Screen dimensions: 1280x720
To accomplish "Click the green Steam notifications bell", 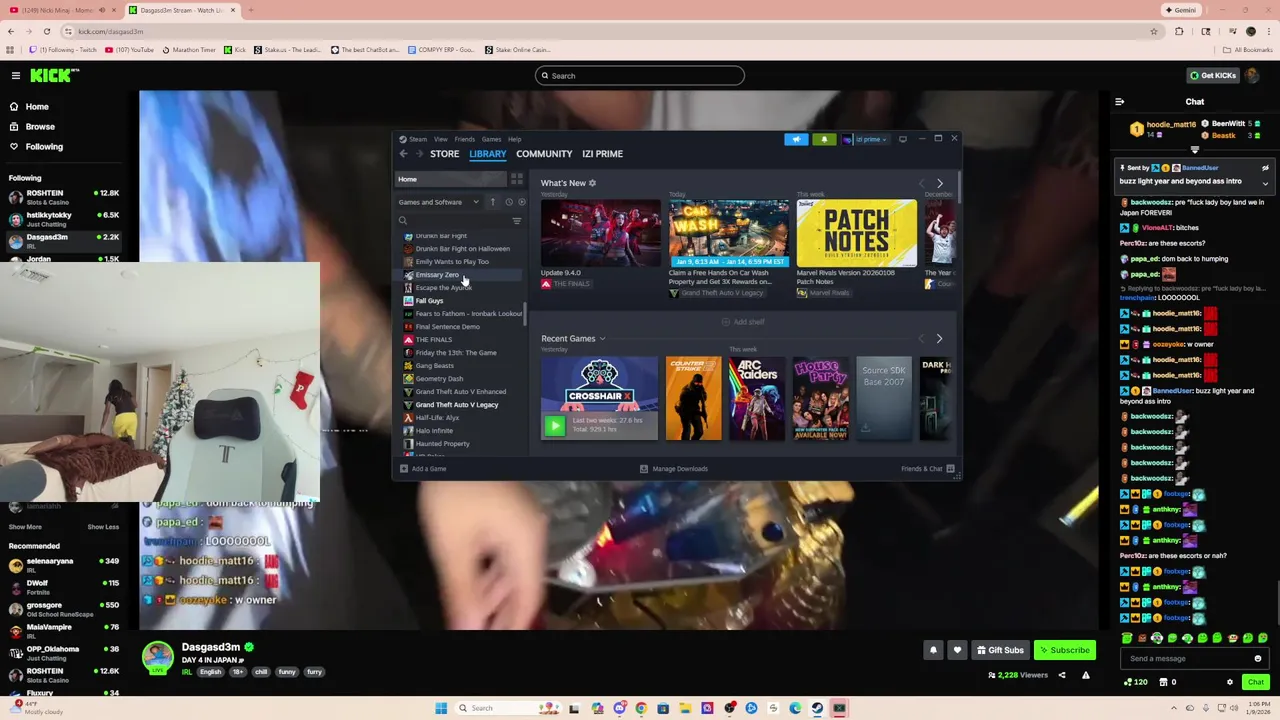I will pos(824,139).
